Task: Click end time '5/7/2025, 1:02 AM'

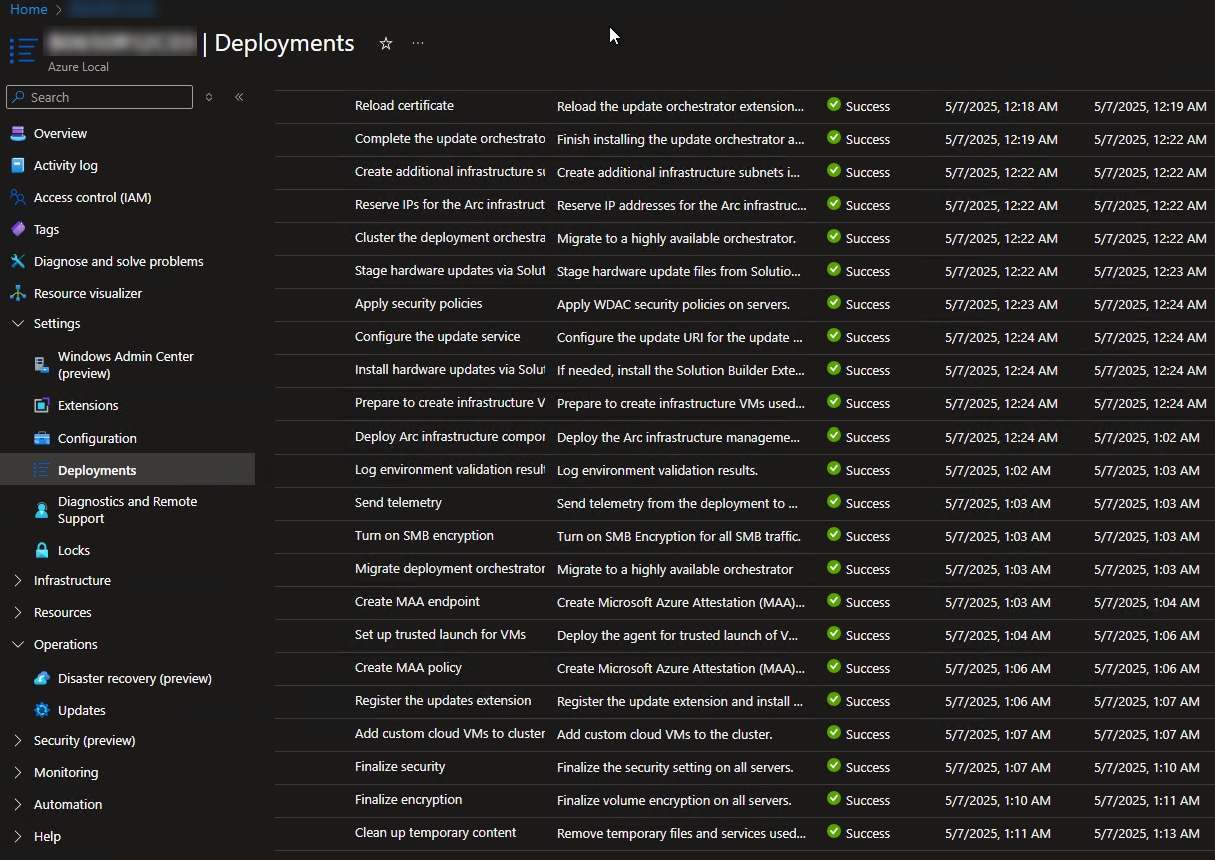Action: [x=1147, y=437]
